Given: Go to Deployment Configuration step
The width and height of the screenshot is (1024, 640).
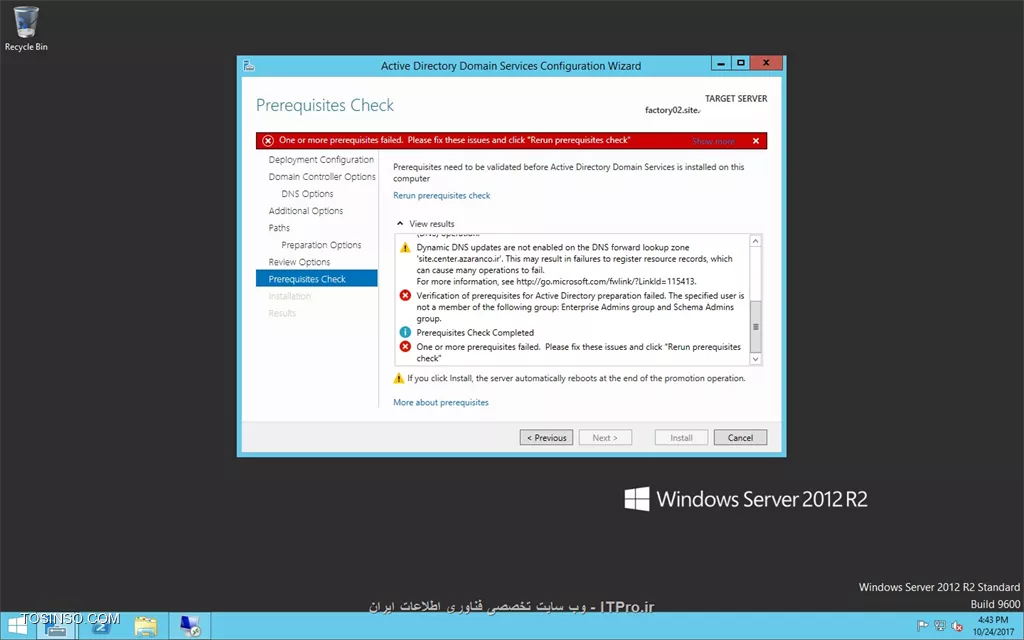Looking at the screenshot, I should 321,159.
